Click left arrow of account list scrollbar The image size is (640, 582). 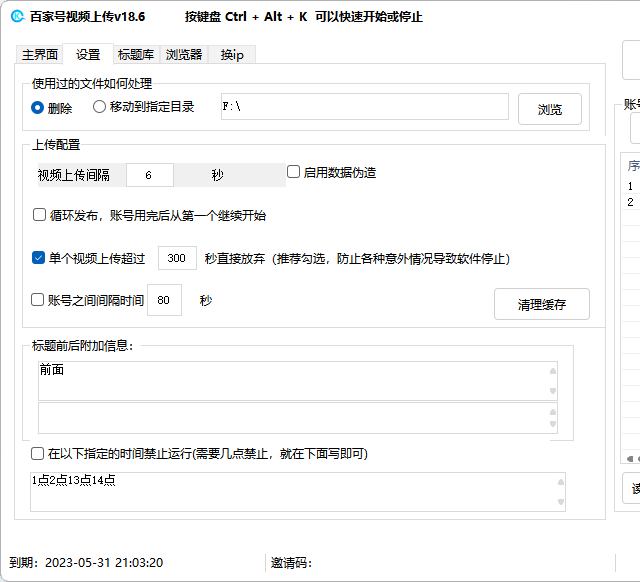(630, 459)
